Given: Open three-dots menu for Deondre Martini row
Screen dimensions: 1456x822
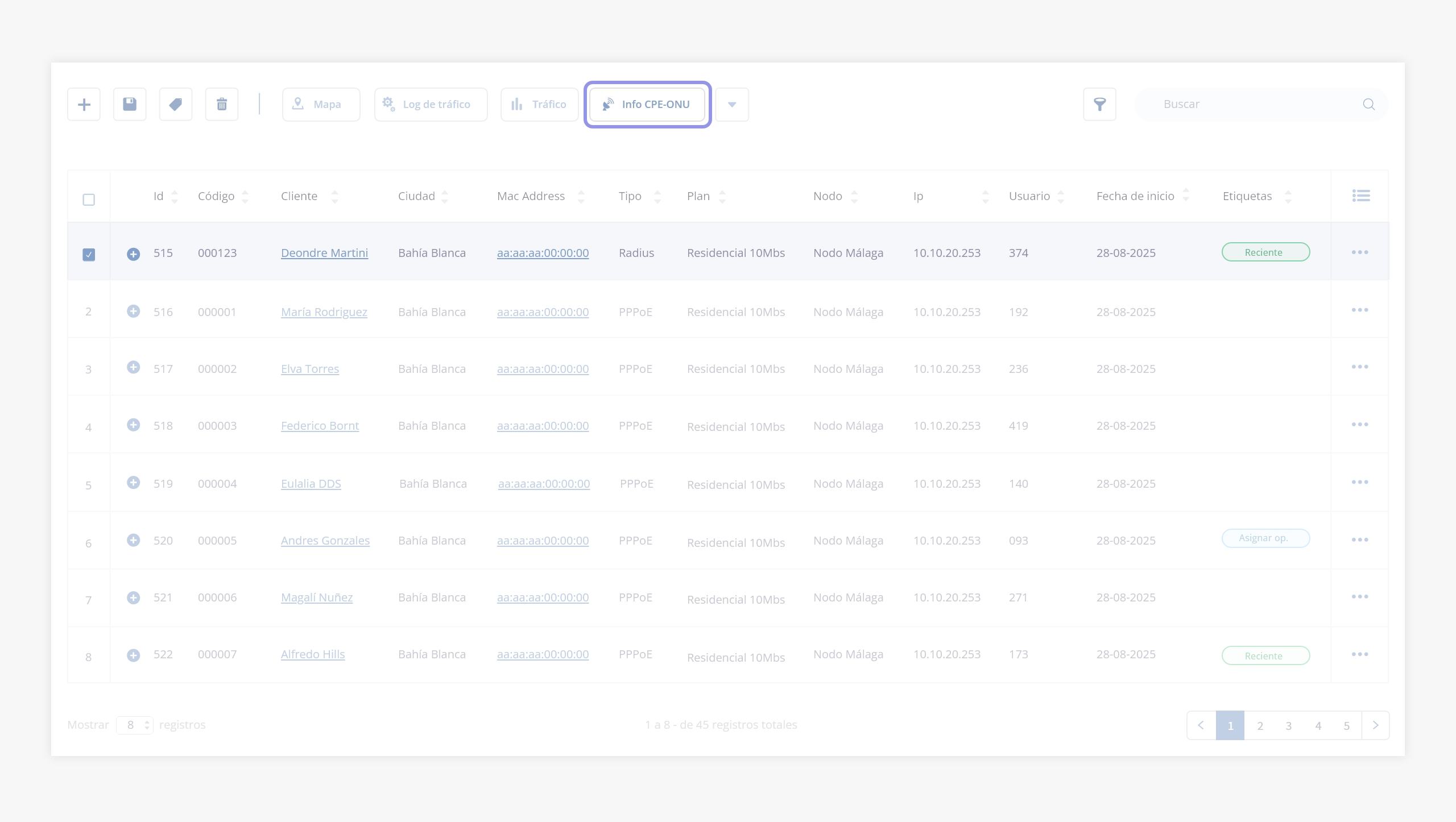Looking at the screenshot, I should tap(1360, 252).
